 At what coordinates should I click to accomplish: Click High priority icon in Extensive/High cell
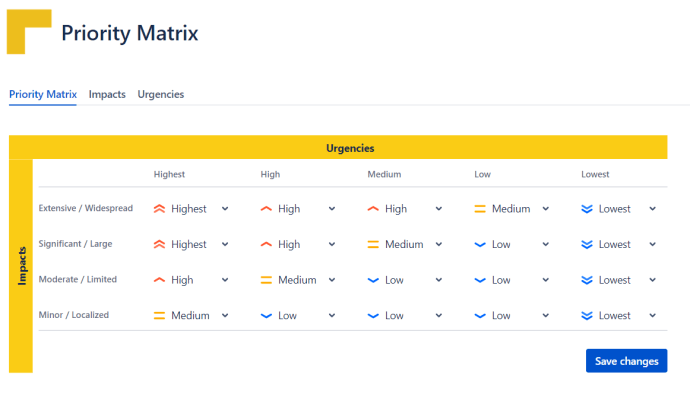[266, 209]
